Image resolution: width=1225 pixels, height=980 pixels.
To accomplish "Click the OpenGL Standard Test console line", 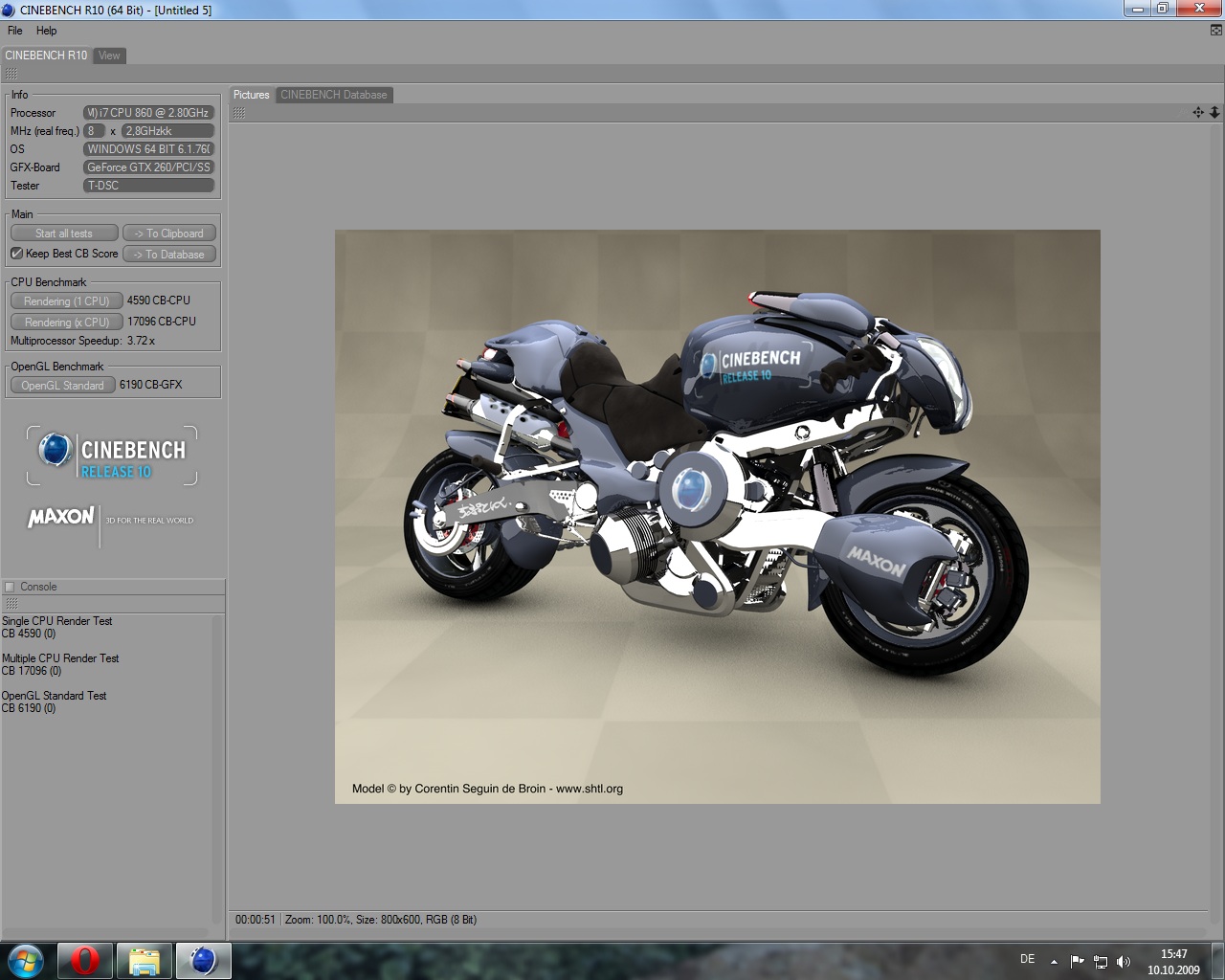I will click(x=54, y=696).
